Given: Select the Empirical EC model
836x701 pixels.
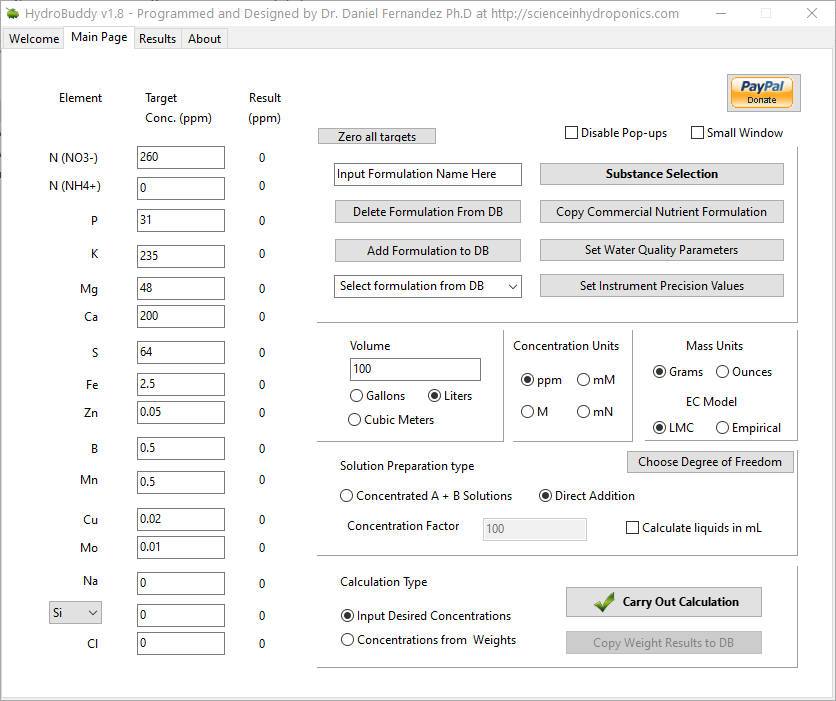Looking at the screenshot, I should (723, 428).
